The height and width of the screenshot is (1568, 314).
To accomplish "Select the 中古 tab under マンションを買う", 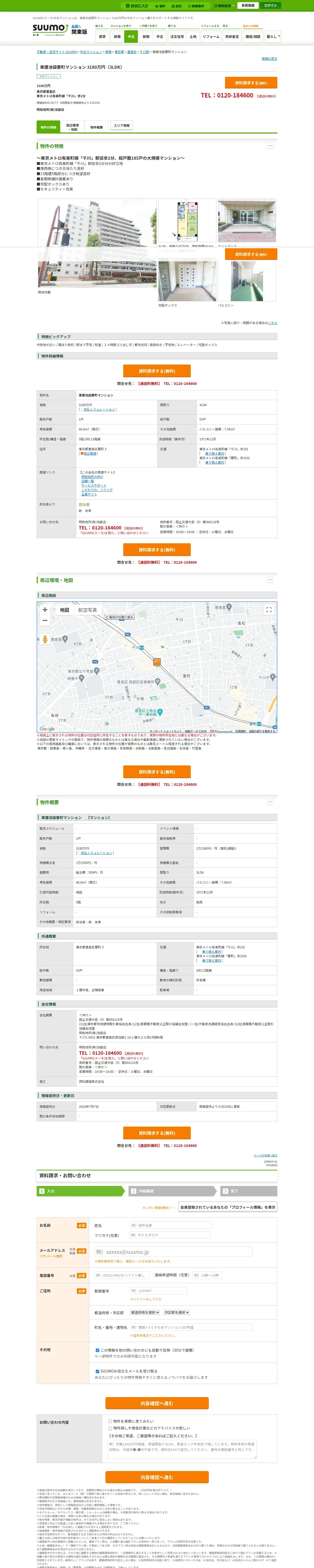I will tap(131, 37).
